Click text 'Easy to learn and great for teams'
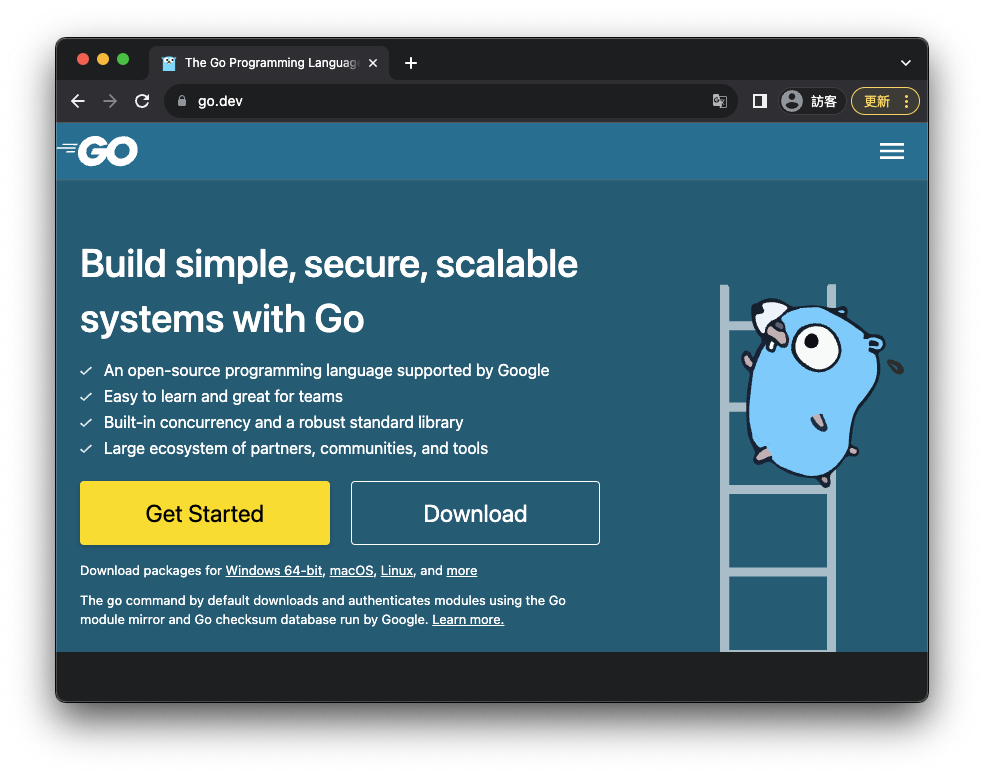 (223, 396)
